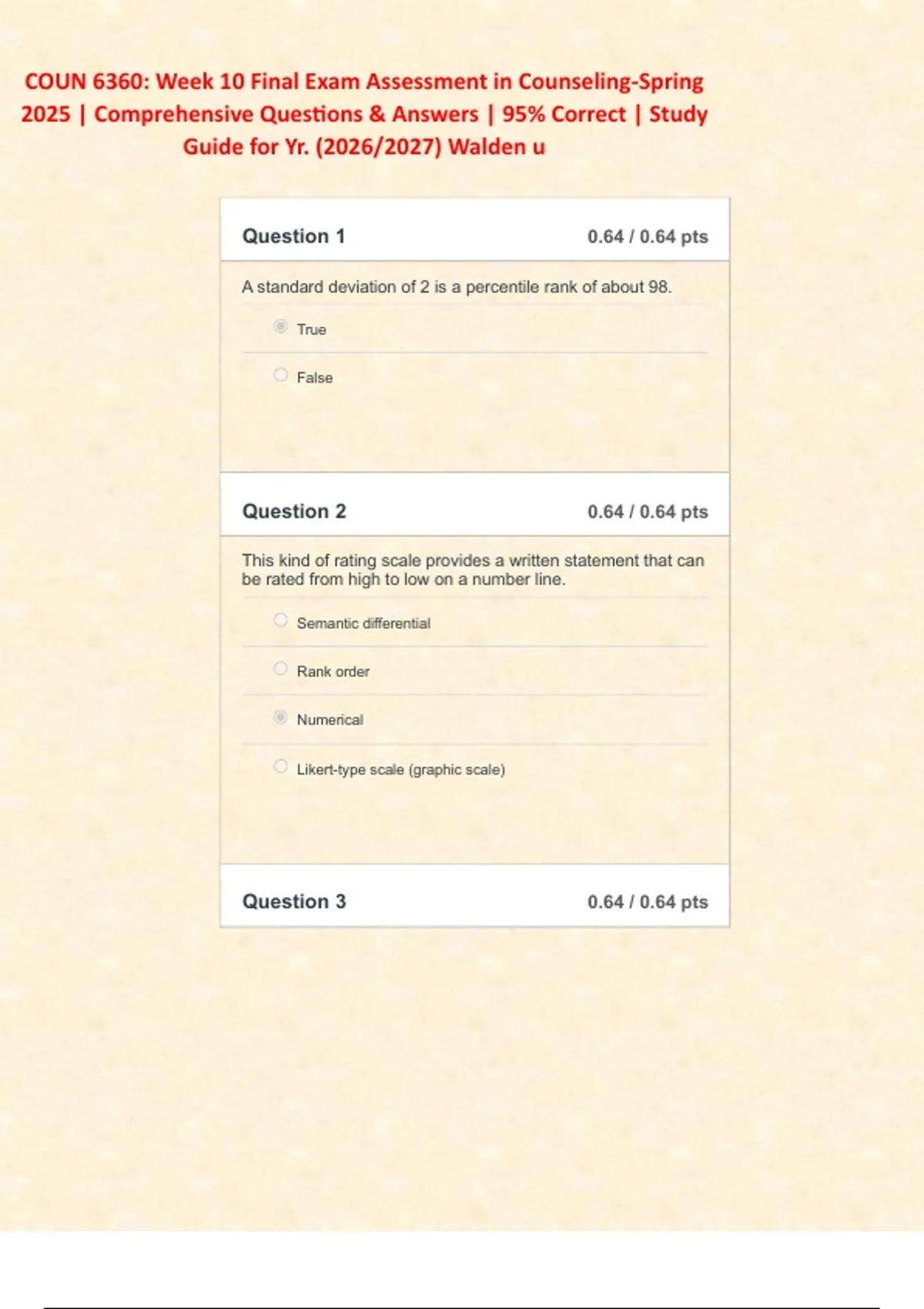The height and width of the screenshot is (1309, 924).
Task: Click the 'Likert-type scale (graphic scale)' answer text
Action: point(401,769)
